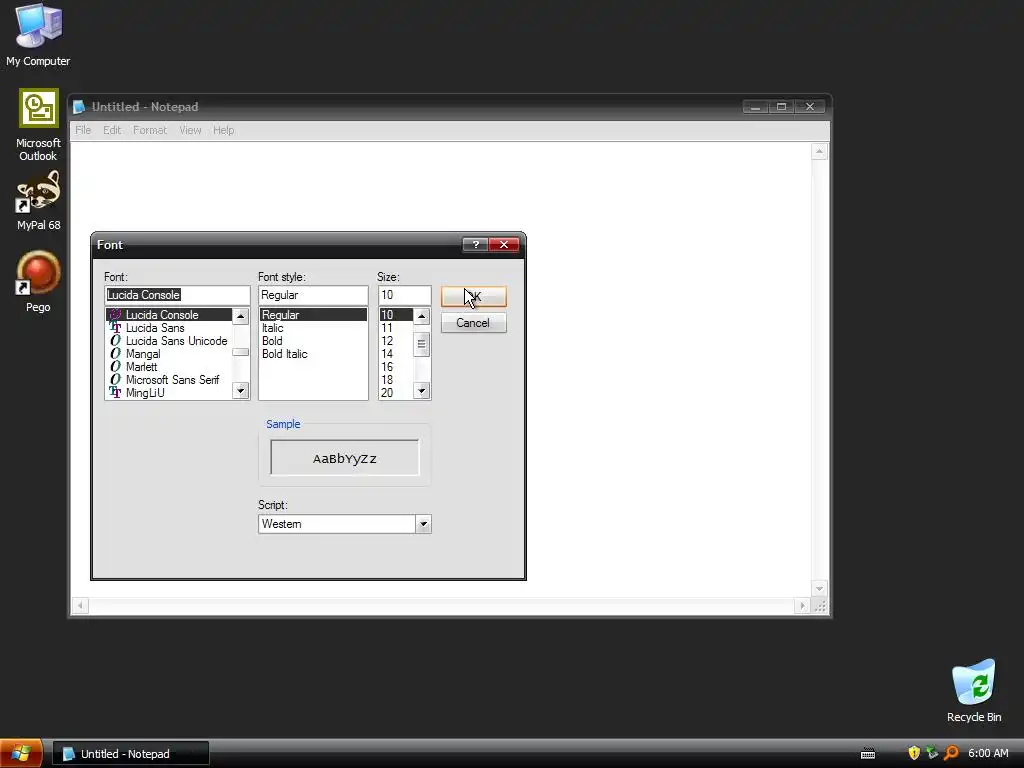The width and height of the screenshot is (1024, 768).
Task: Click the Notepad icon in title bar
Action: [x=79, y=107]
